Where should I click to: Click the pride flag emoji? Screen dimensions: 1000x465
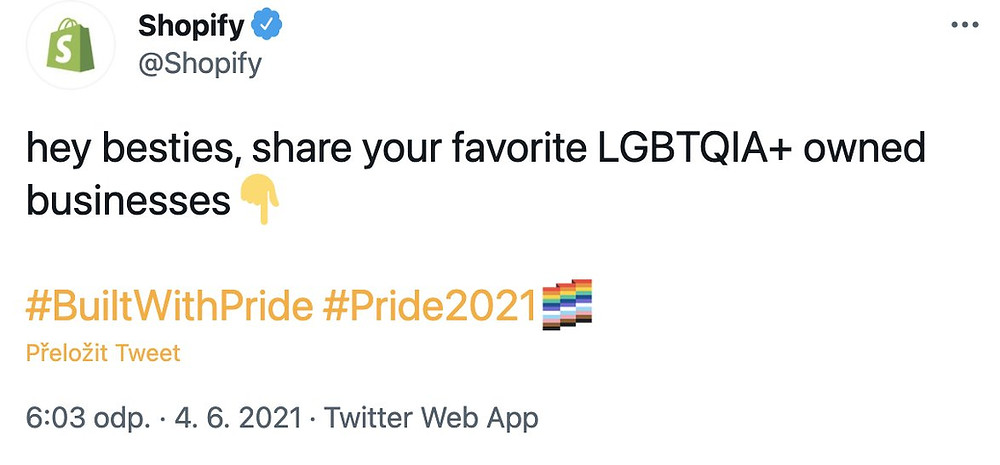point(567,304)
